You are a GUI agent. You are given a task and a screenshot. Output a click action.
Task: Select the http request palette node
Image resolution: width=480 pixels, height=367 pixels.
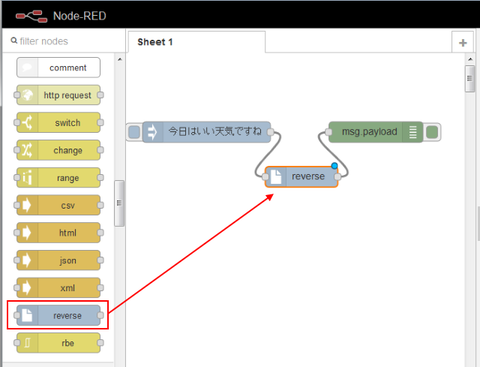pyautogui.click(x=58, y=95)
